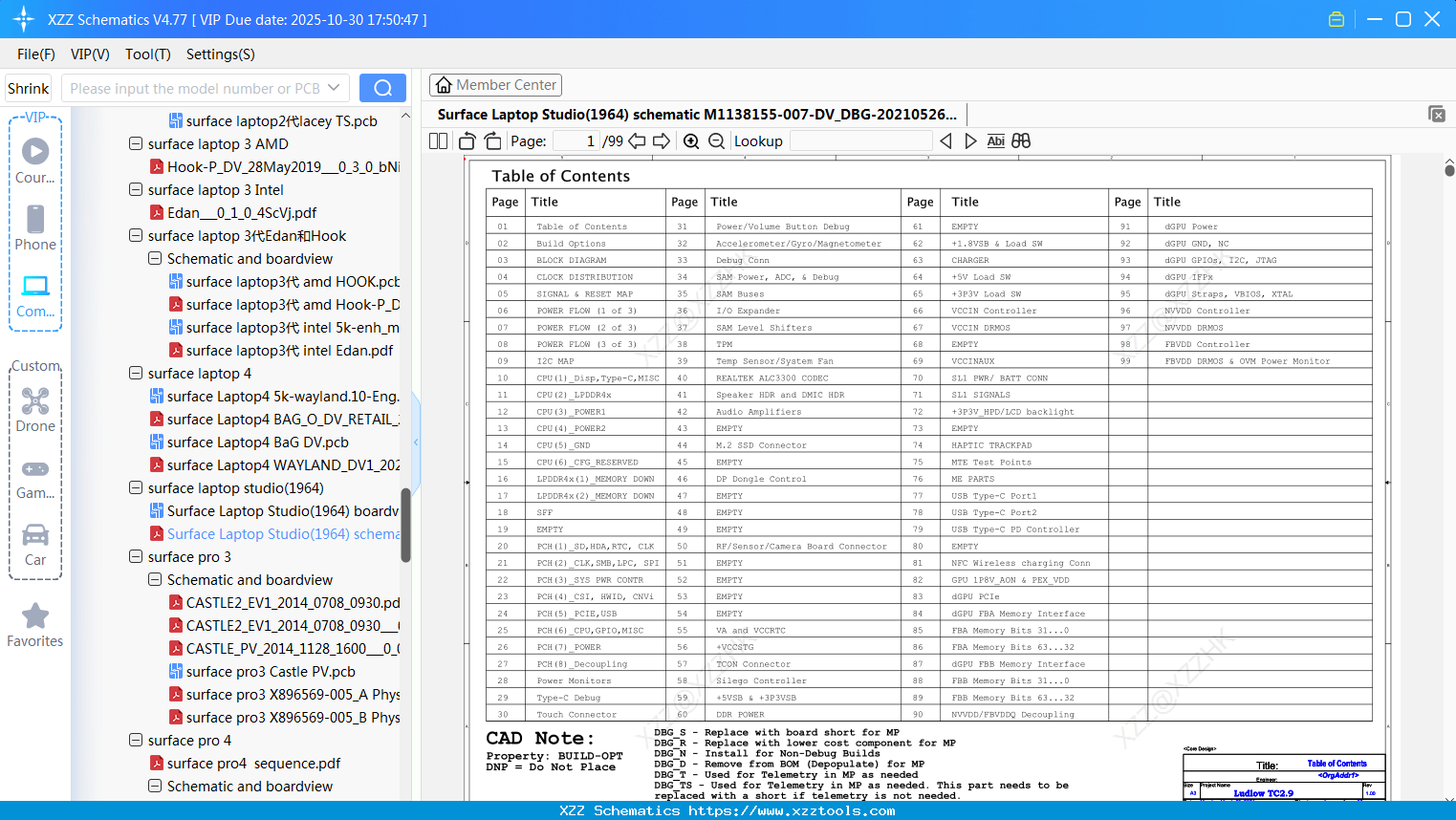Click the document viewer scrollbar thumb
1456x820 pixels.
click(x=1449, y=171)
